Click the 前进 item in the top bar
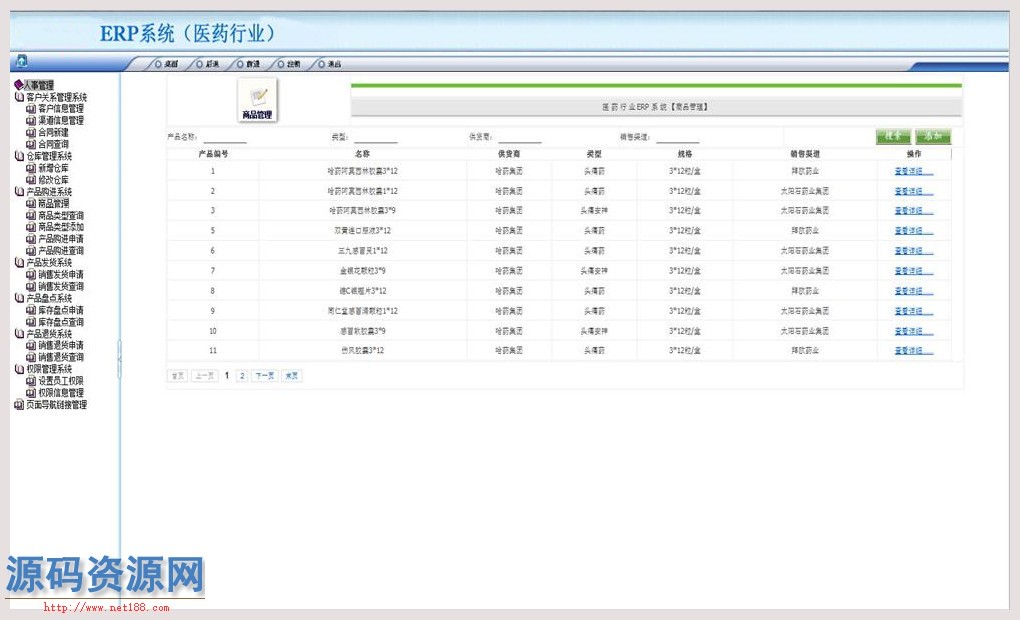This screenshot has height=620, width=1020. [249, 64]
